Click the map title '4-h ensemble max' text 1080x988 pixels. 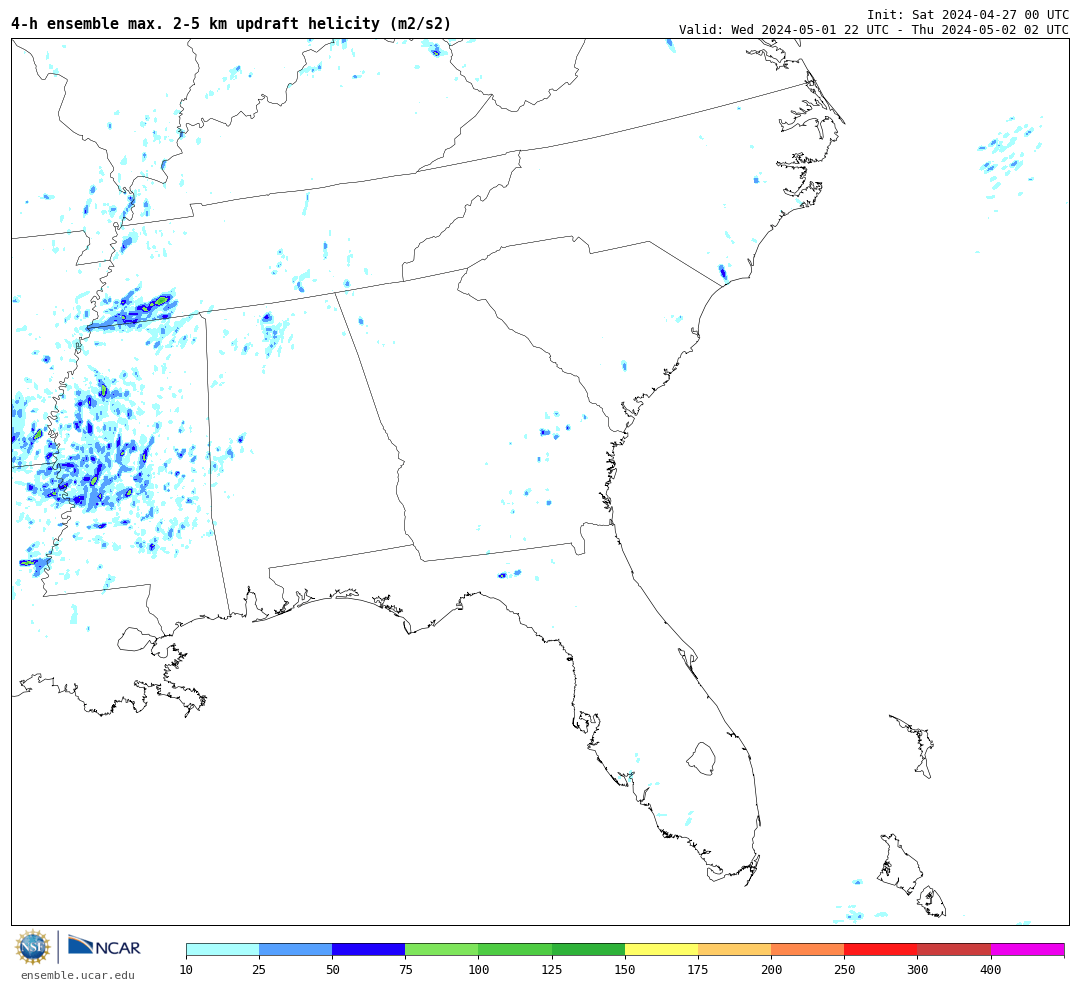coord(231,23)
